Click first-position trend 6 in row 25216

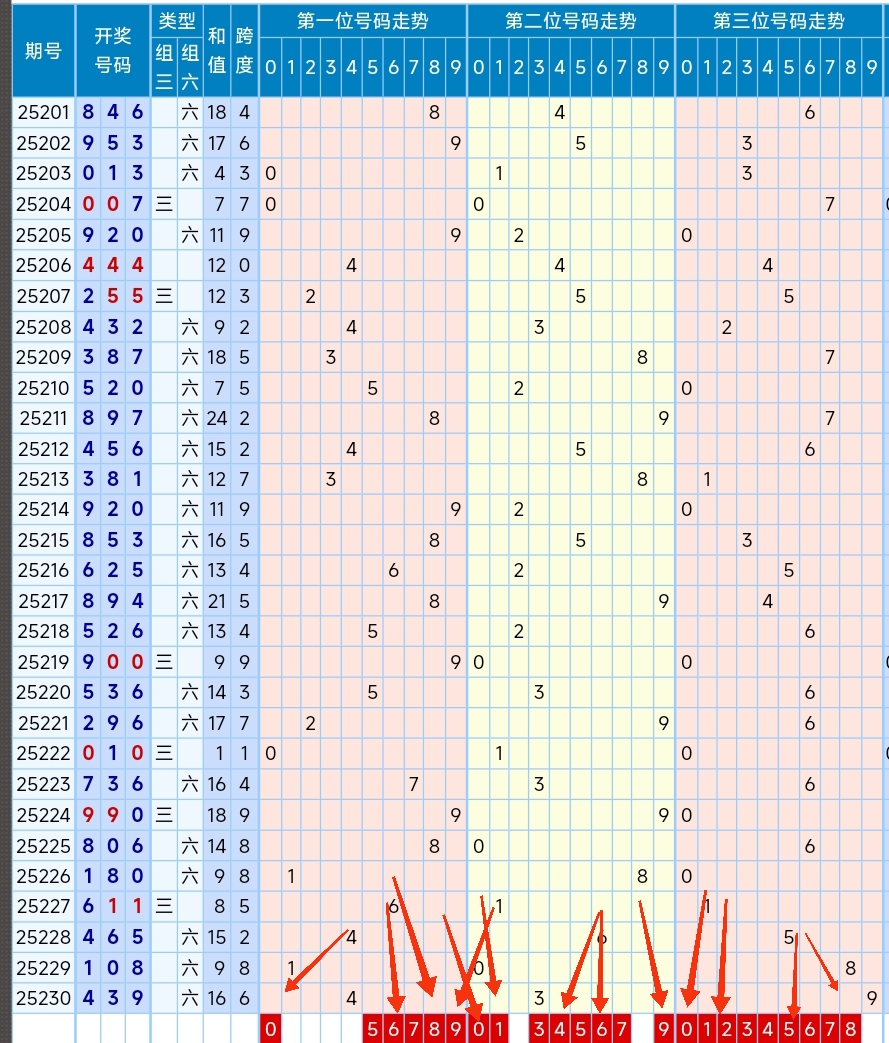(393, 571)
